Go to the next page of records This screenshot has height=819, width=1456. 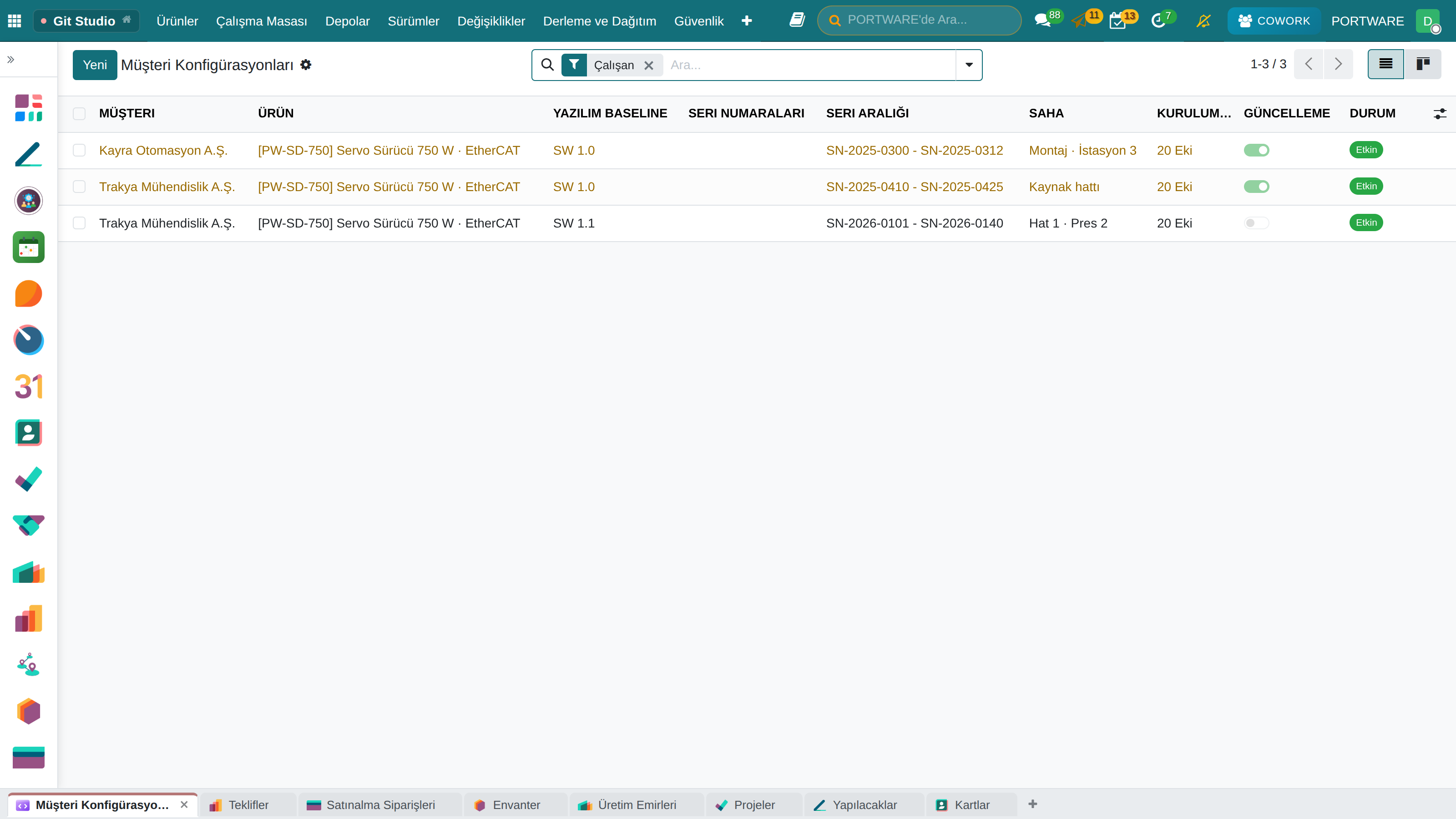(x=1338, y=64)
